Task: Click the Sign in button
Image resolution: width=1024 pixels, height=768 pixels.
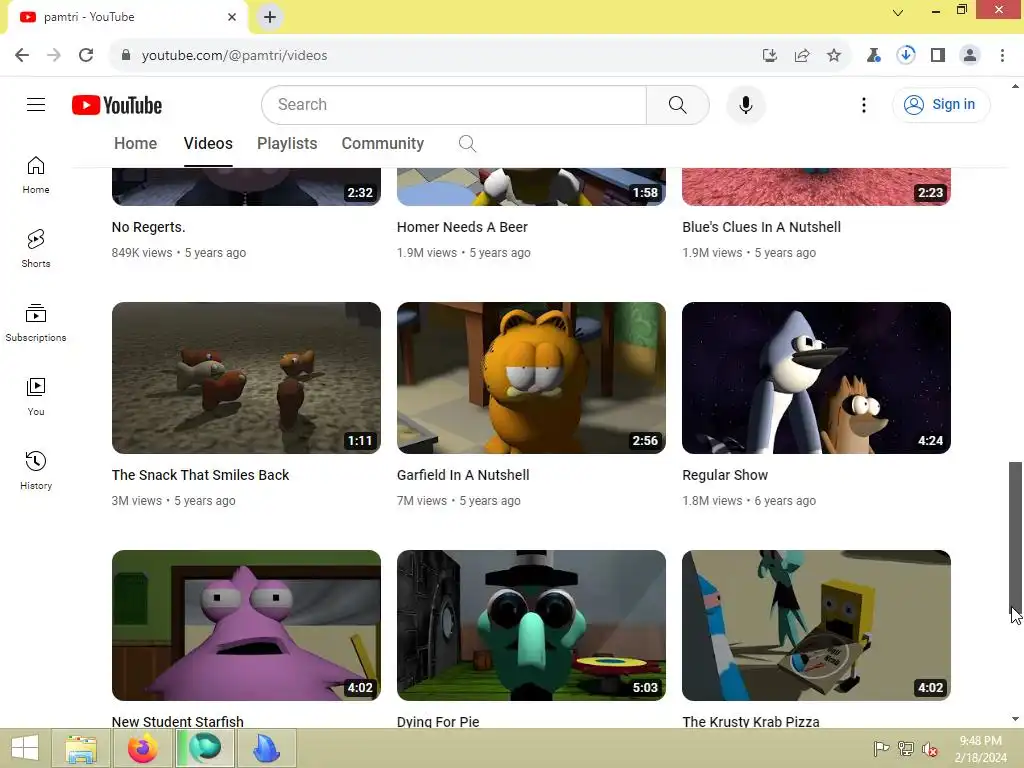Action: tap(940, 104)
